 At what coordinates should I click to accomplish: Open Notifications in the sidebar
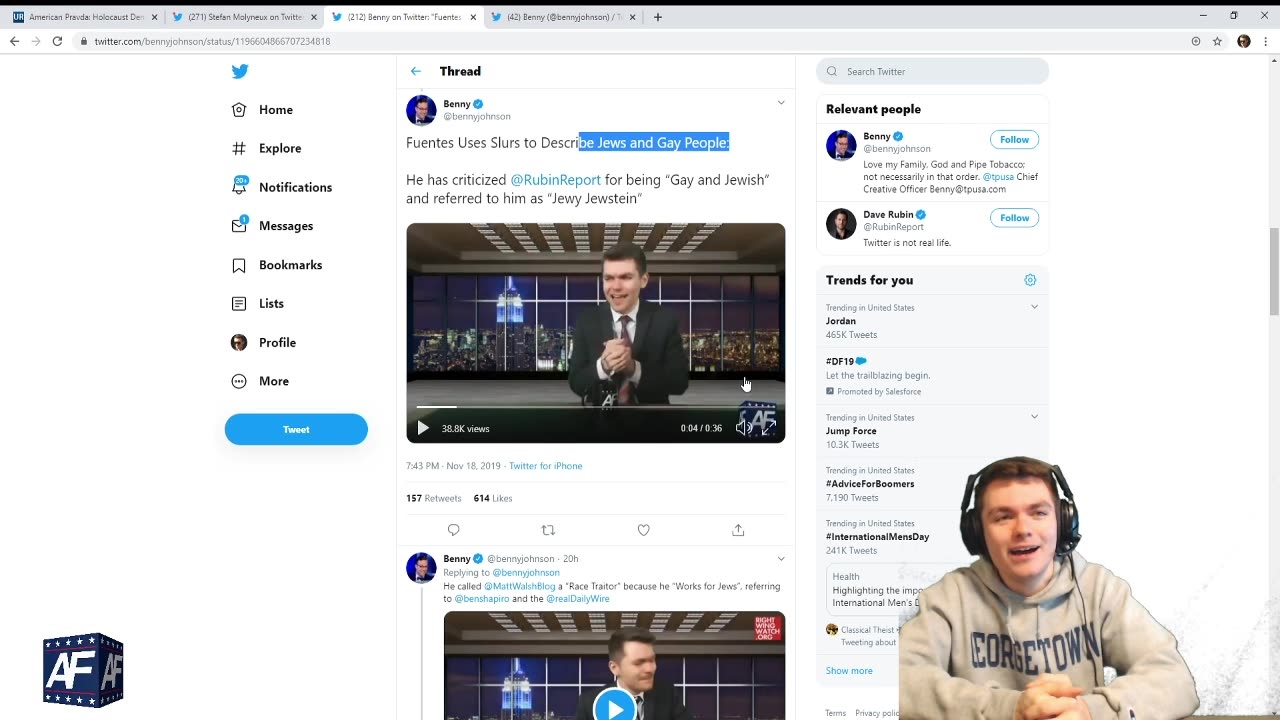(281, 187)
